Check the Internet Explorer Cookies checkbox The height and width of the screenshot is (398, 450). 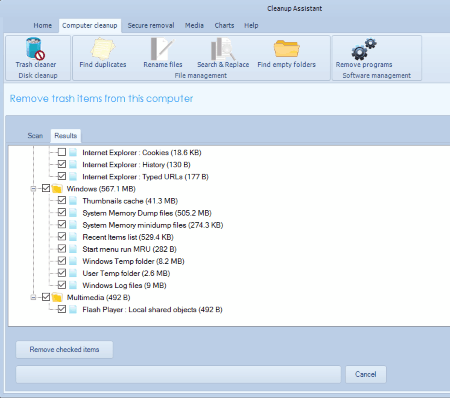(x=62, y=152)
